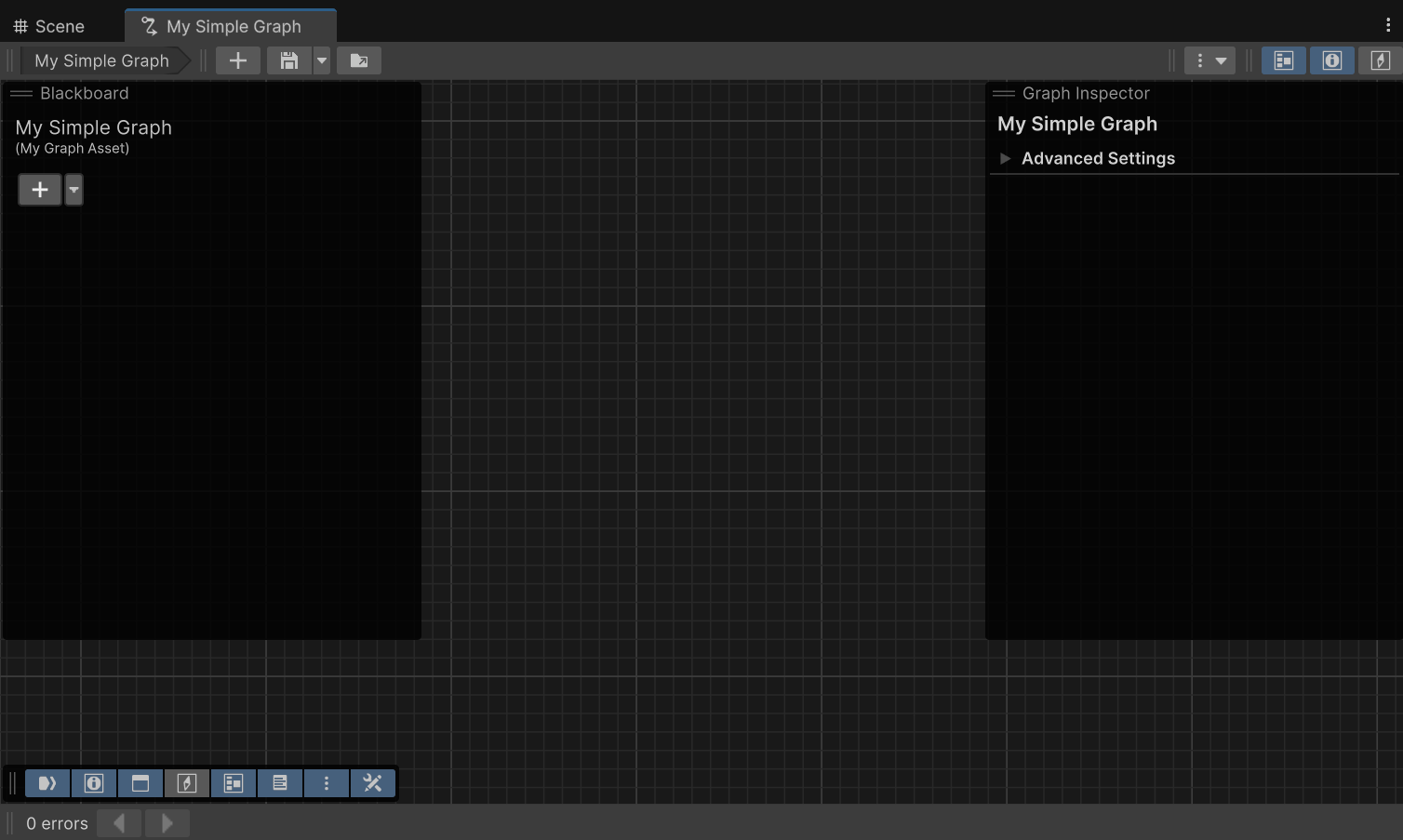
Task: Click the plus button to add a node
Action: point(238,60)
